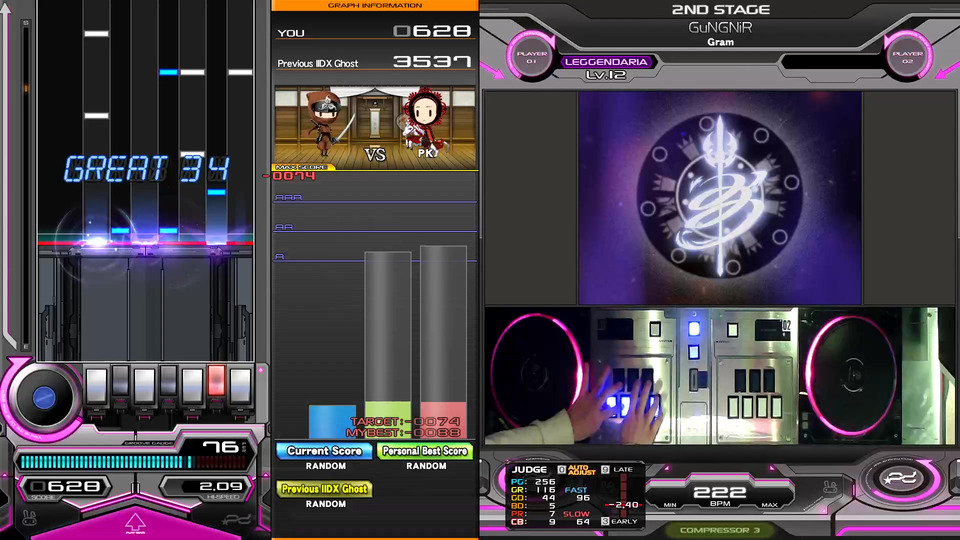The width and height of the screenshot is (960, 540).
Task: Click the GD: 44 judge count
Action: (533, 498)
